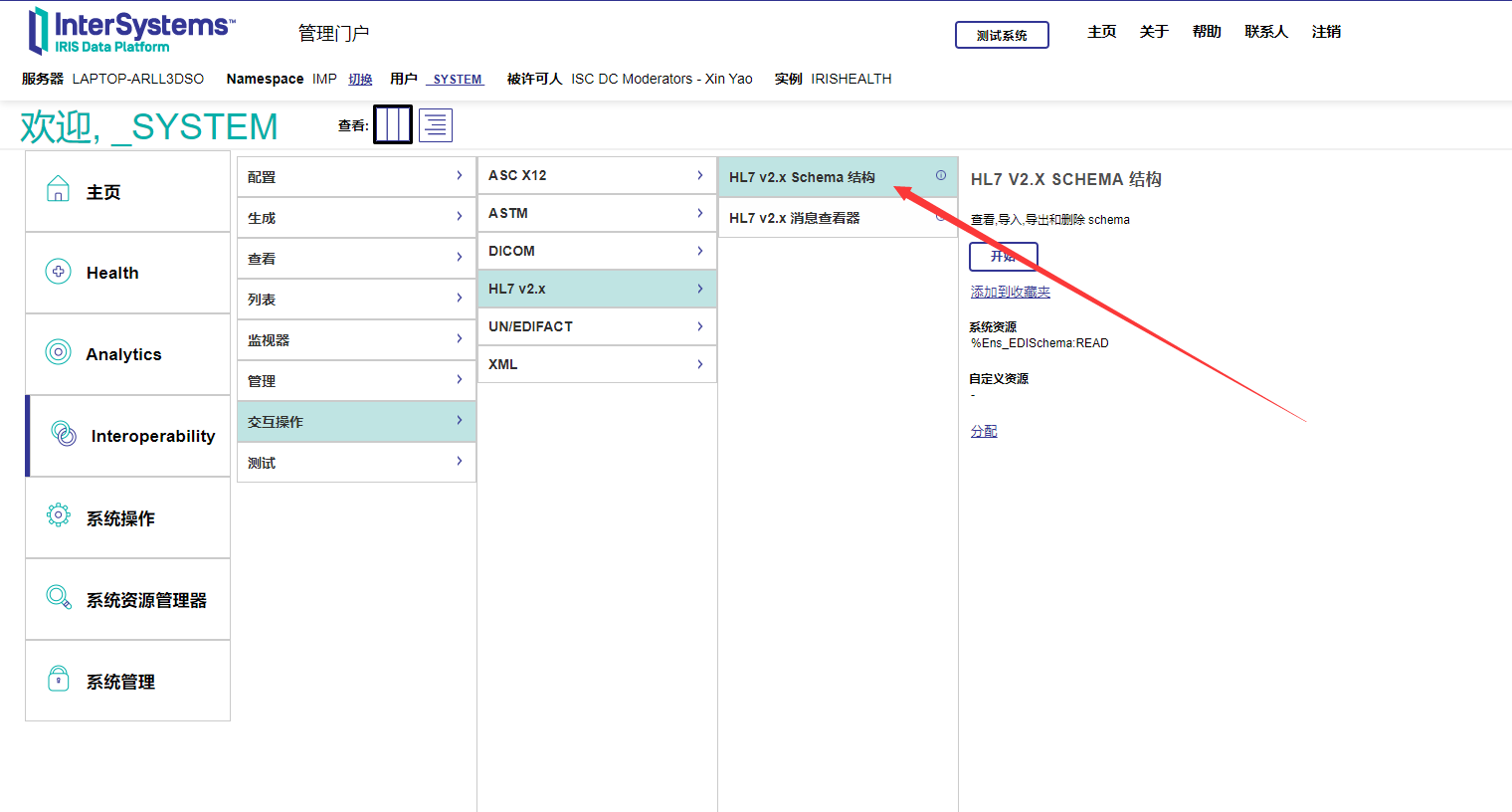Click 主页 in the top navigation
The image size is (1512, 812).
[1102, 32]
